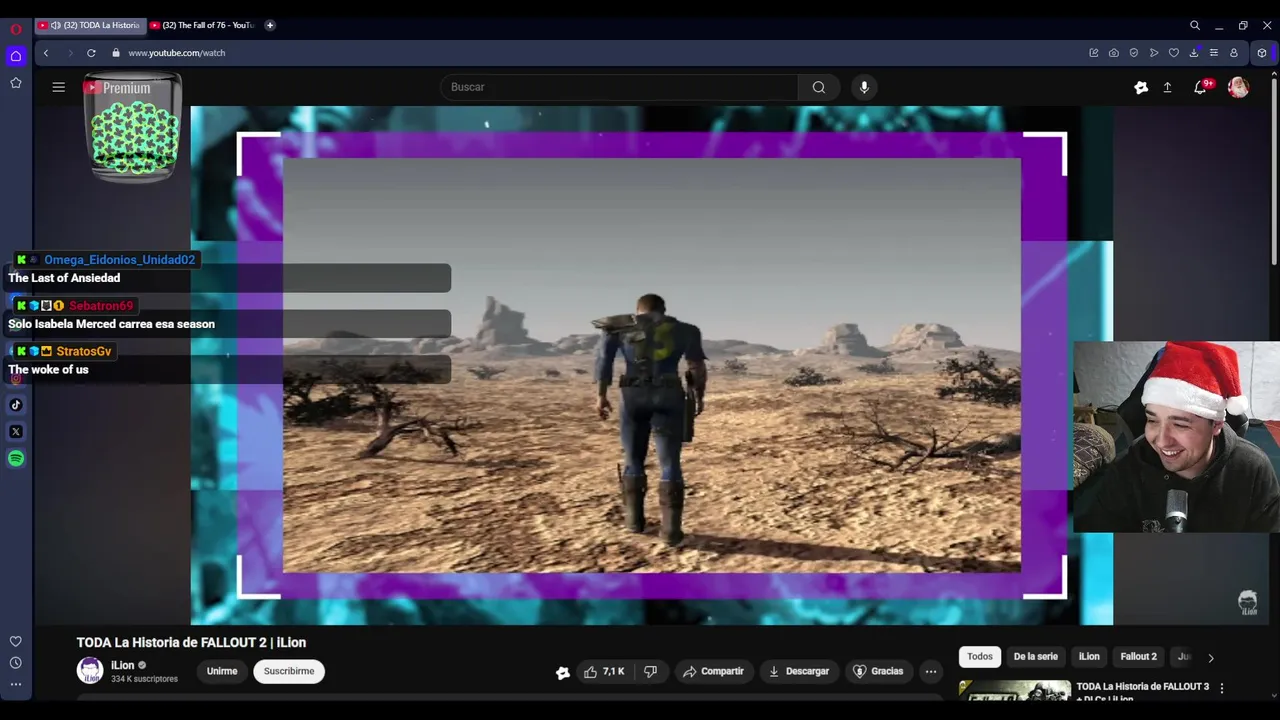The height and width of the screenshot is (720, 1280).
Task: Click chat username StratosGv
Action: 84,352
